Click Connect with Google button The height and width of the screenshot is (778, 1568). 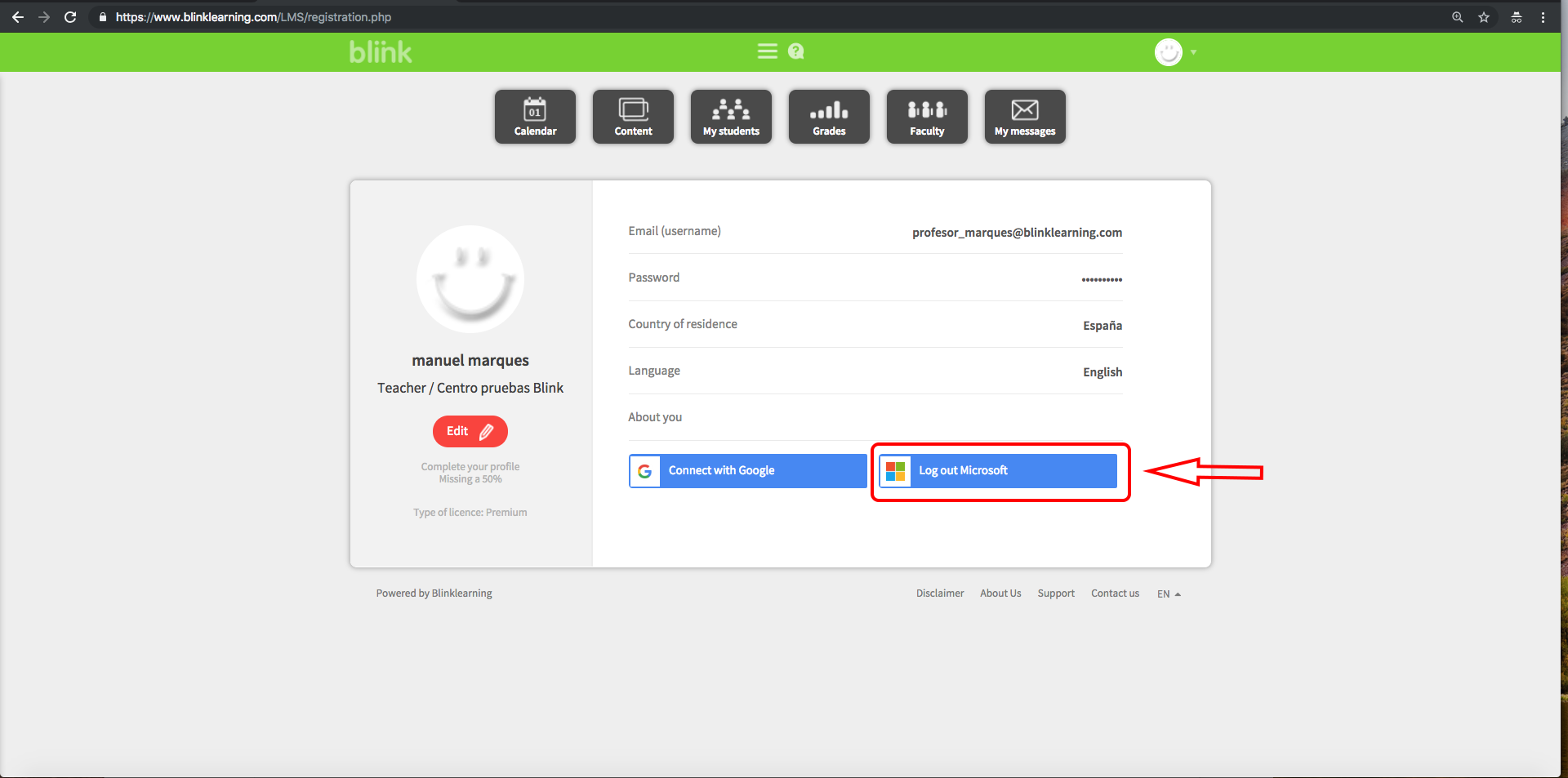pos(747,471)
